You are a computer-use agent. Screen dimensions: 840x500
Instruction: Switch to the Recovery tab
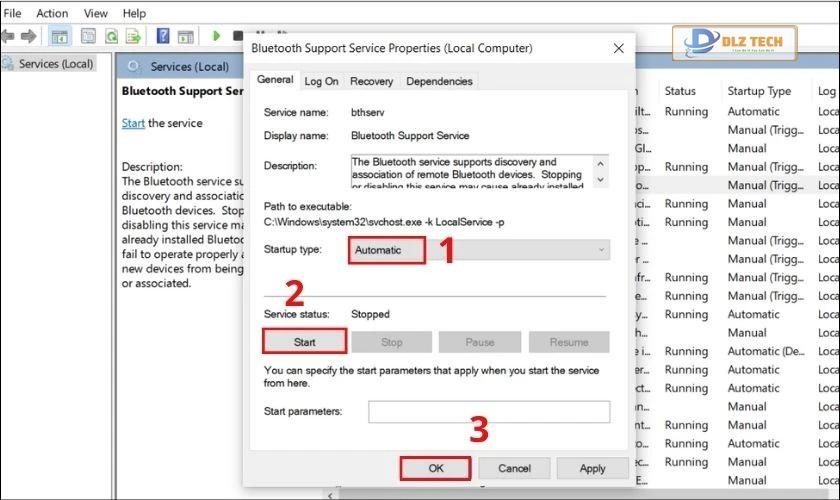pos(371,81)
